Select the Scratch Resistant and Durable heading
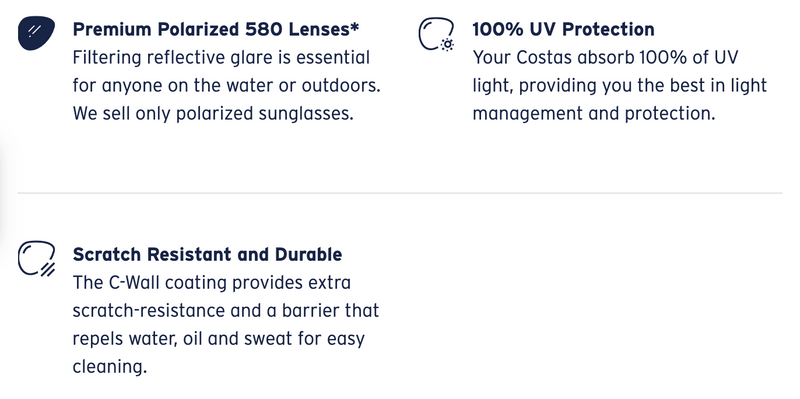The image size is (800, 399). [x=207, y=254]
